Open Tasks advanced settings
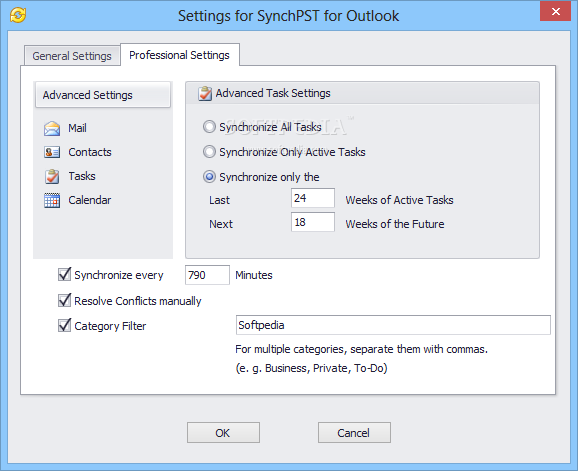 pos(82,176)
